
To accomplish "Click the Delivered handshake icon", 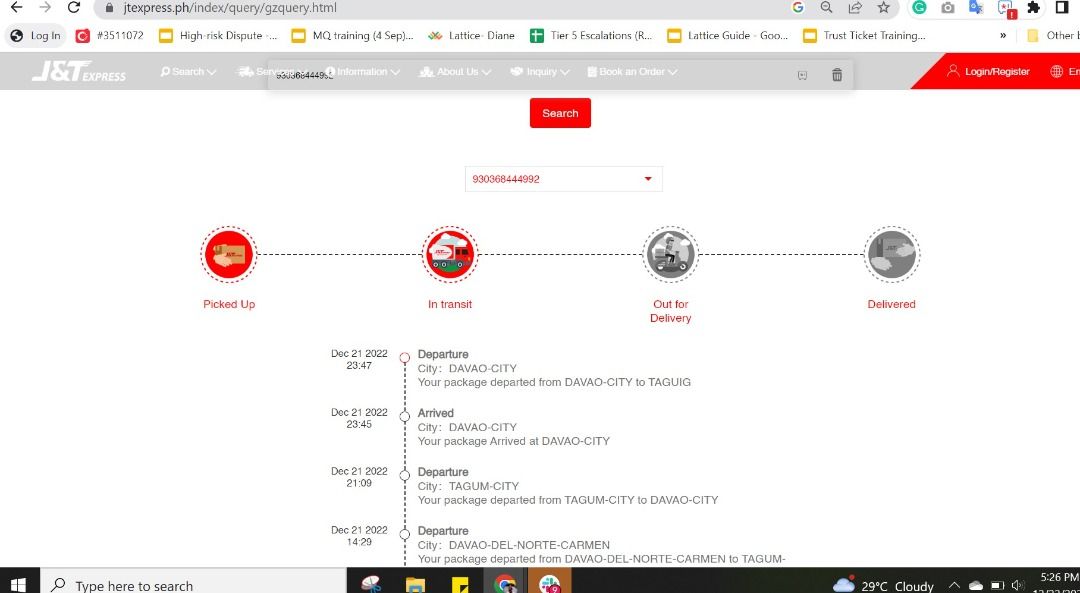I will (x=891, y=254).
